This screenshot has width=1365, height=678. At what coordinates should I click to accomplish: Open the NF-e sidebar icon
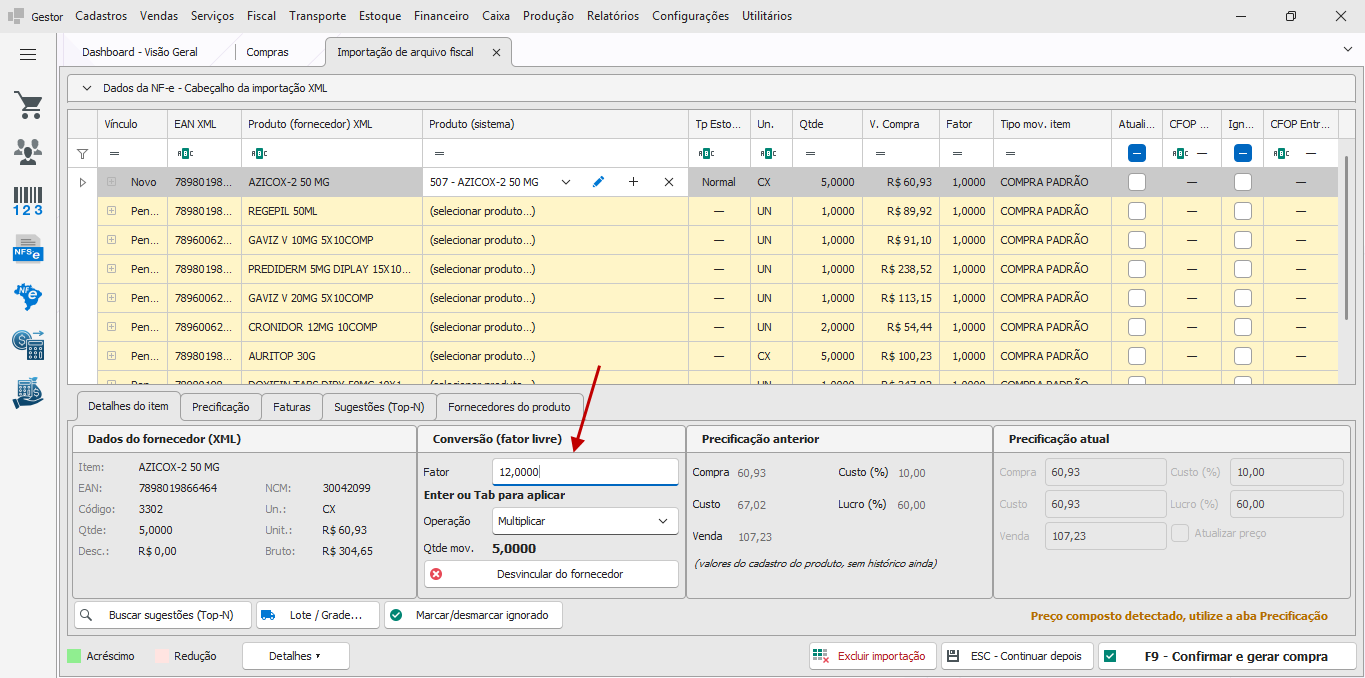[28, 296]
